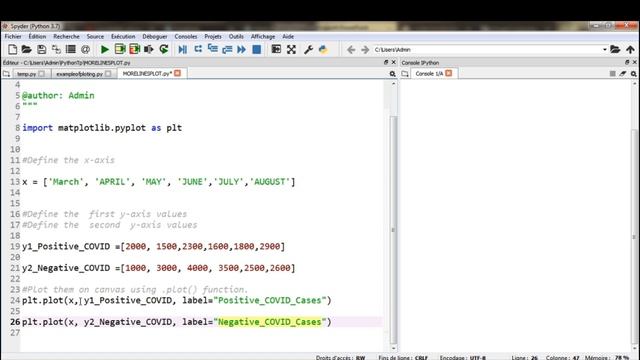
Task: Open the Déboguer menu
Action: 155,36
